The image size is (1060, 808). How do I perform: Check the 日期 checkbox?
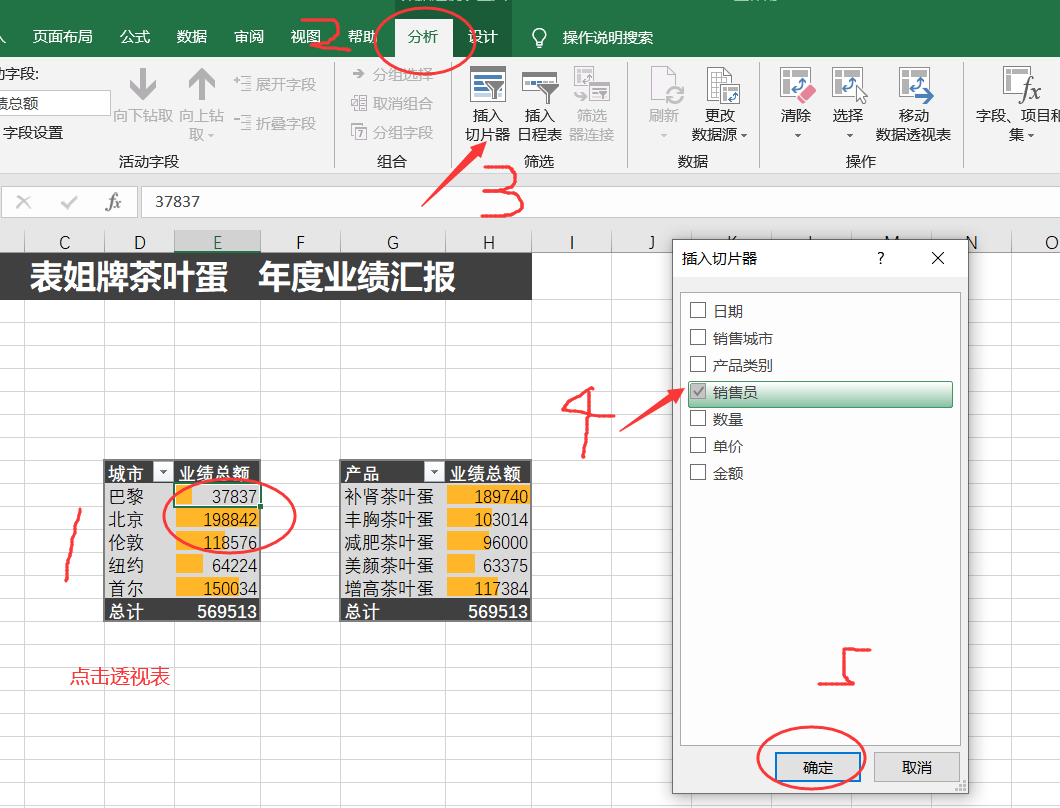(696, 310)
